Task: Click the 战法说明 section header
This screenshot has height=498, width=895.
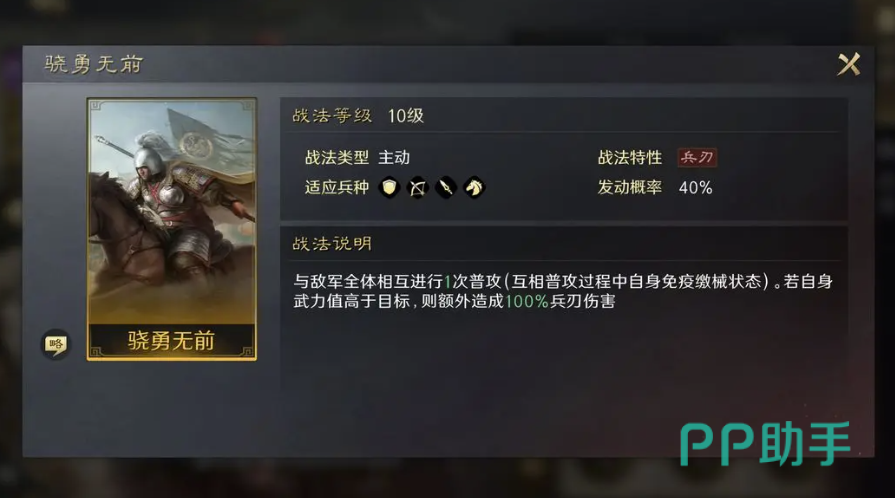Action: pyautogui.click(x=332, y=244)
